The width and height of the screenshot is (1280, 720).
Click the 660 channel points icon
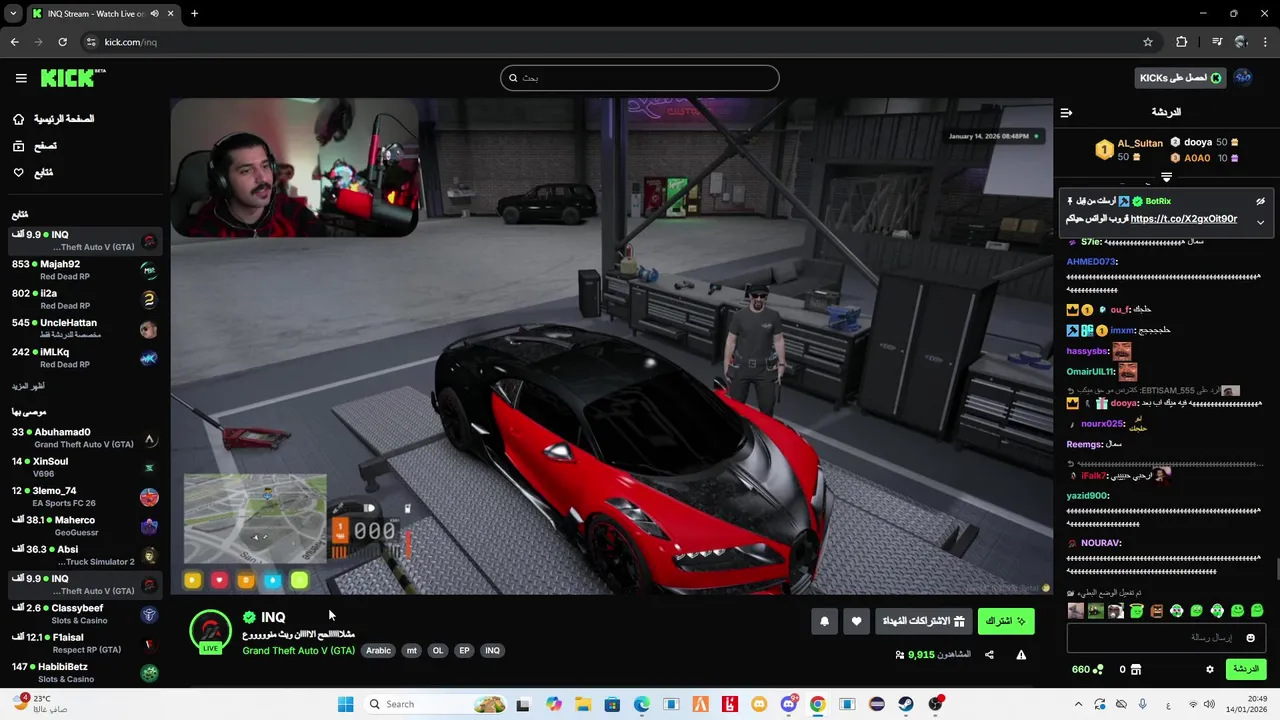coord(1088,669)
